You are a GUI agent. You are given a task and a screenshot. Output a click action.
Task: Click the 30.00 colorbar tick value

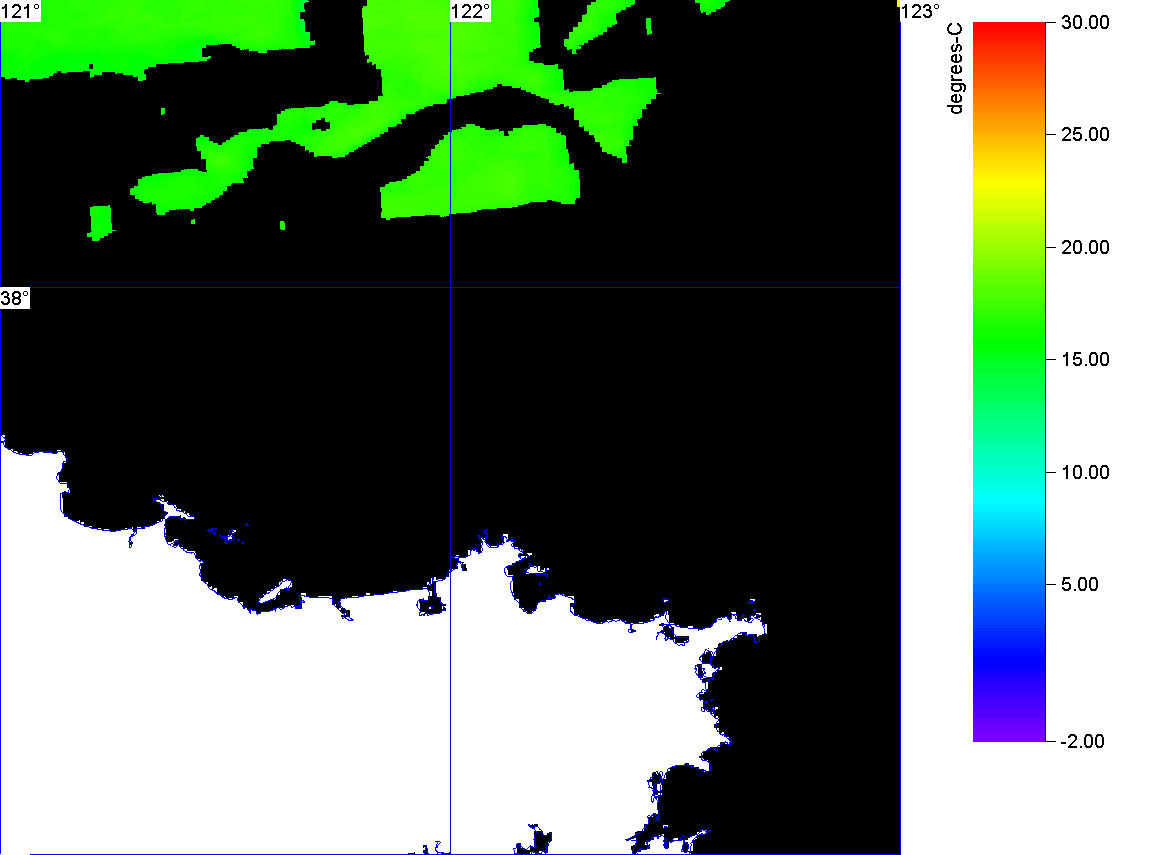tap(1085, 22)
